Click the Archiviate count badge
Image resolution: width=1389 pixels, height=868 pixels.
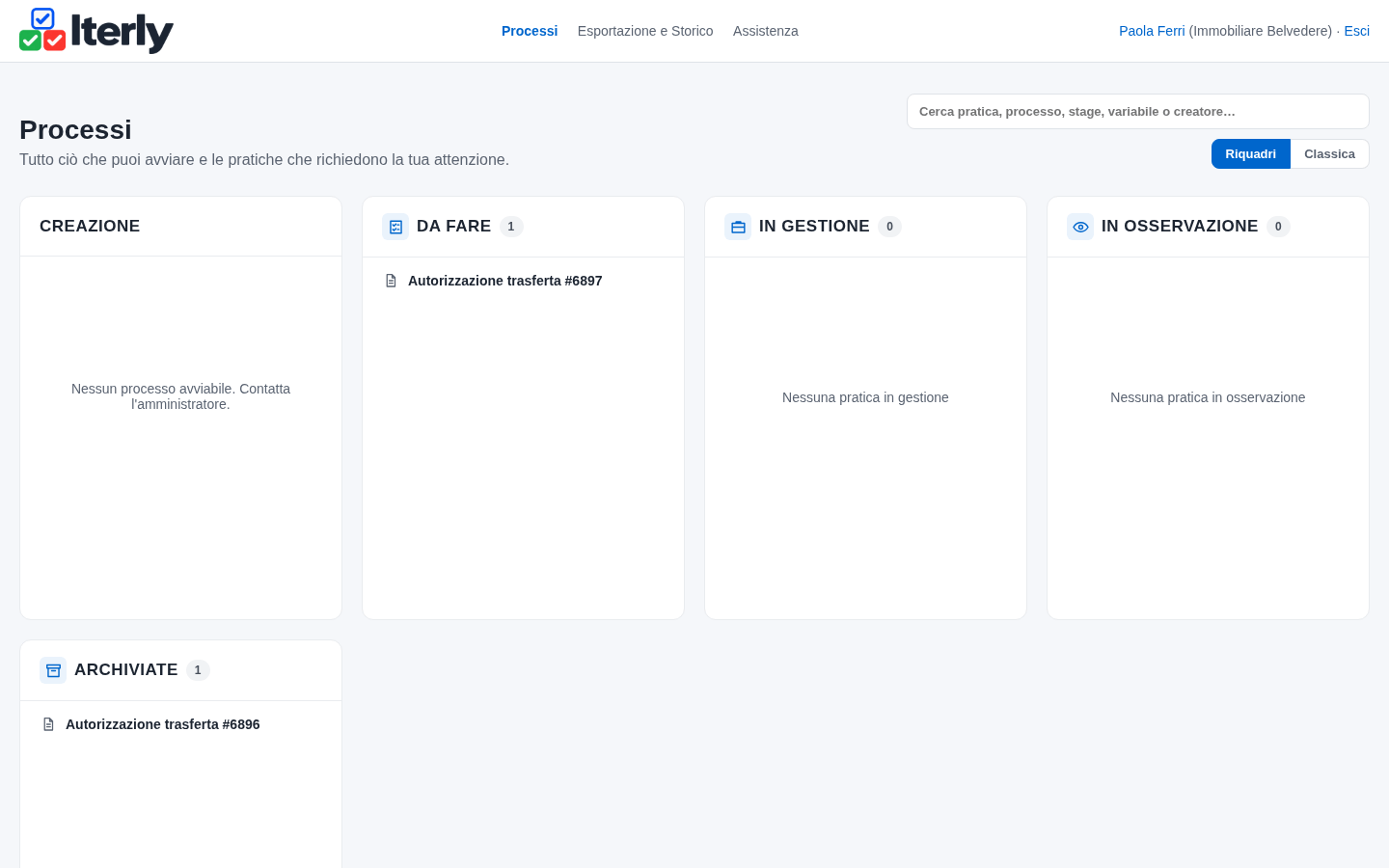tap(198, 670)
